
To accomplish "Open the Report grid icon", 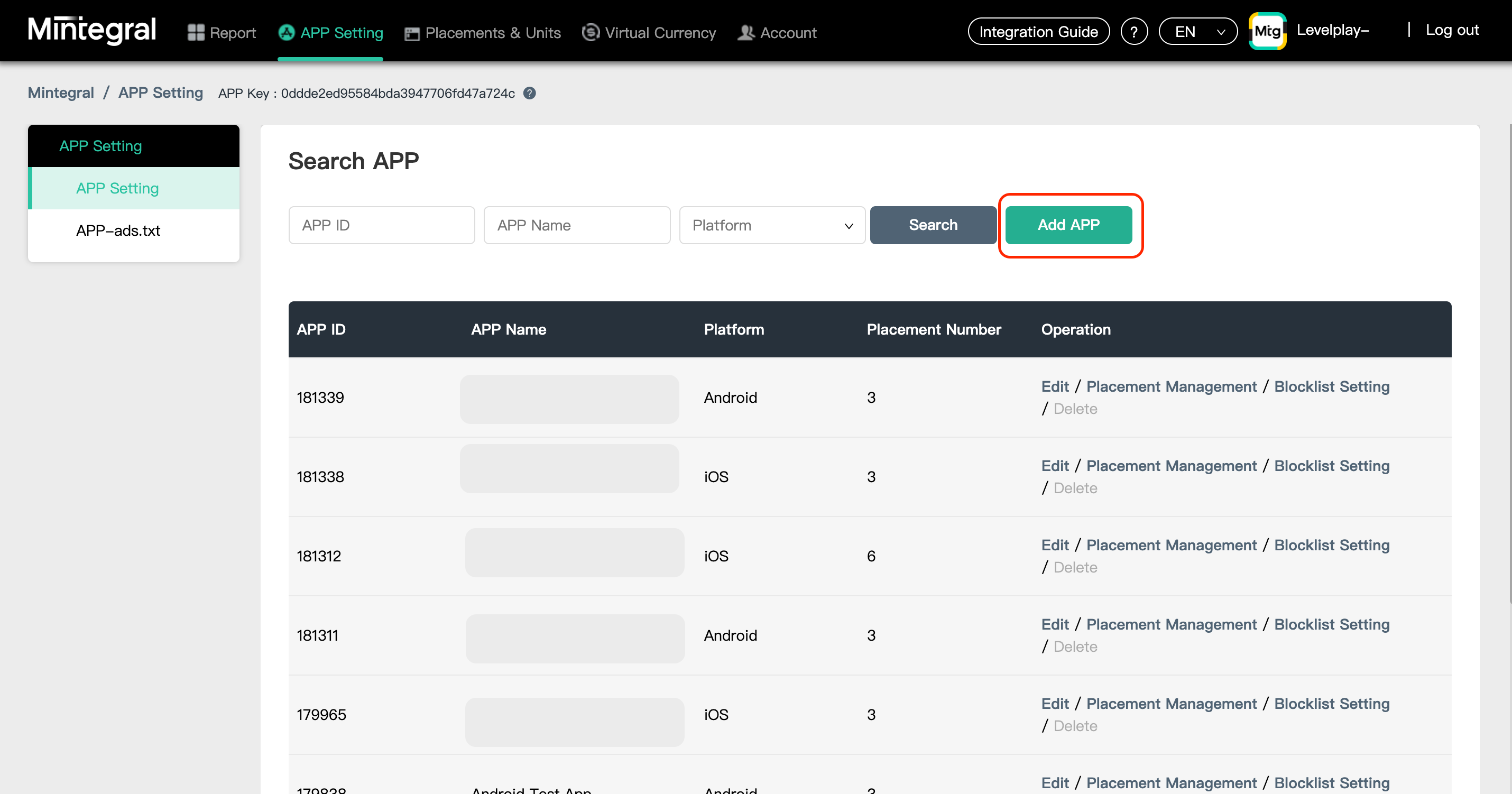I will [196, 33].
